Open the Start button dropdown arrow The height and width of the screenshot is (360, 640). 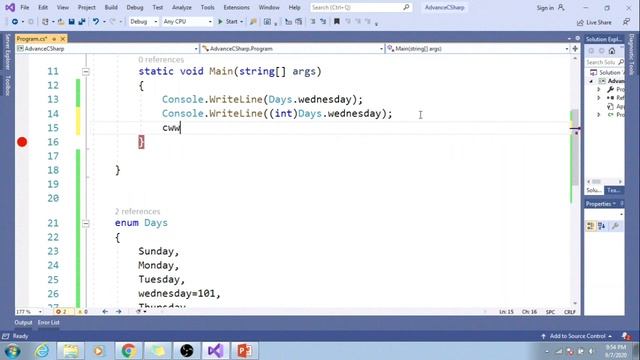(241, 22)
